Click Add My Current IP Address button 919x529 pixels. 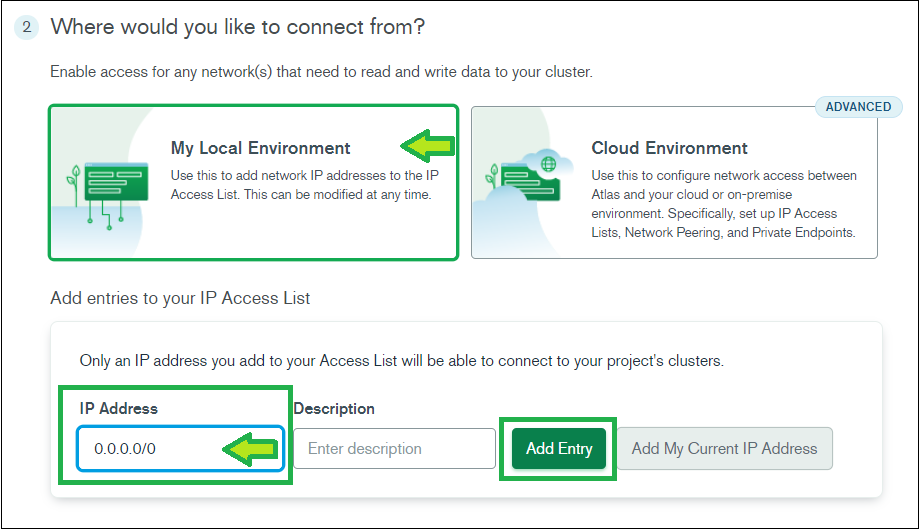(724, 449)
